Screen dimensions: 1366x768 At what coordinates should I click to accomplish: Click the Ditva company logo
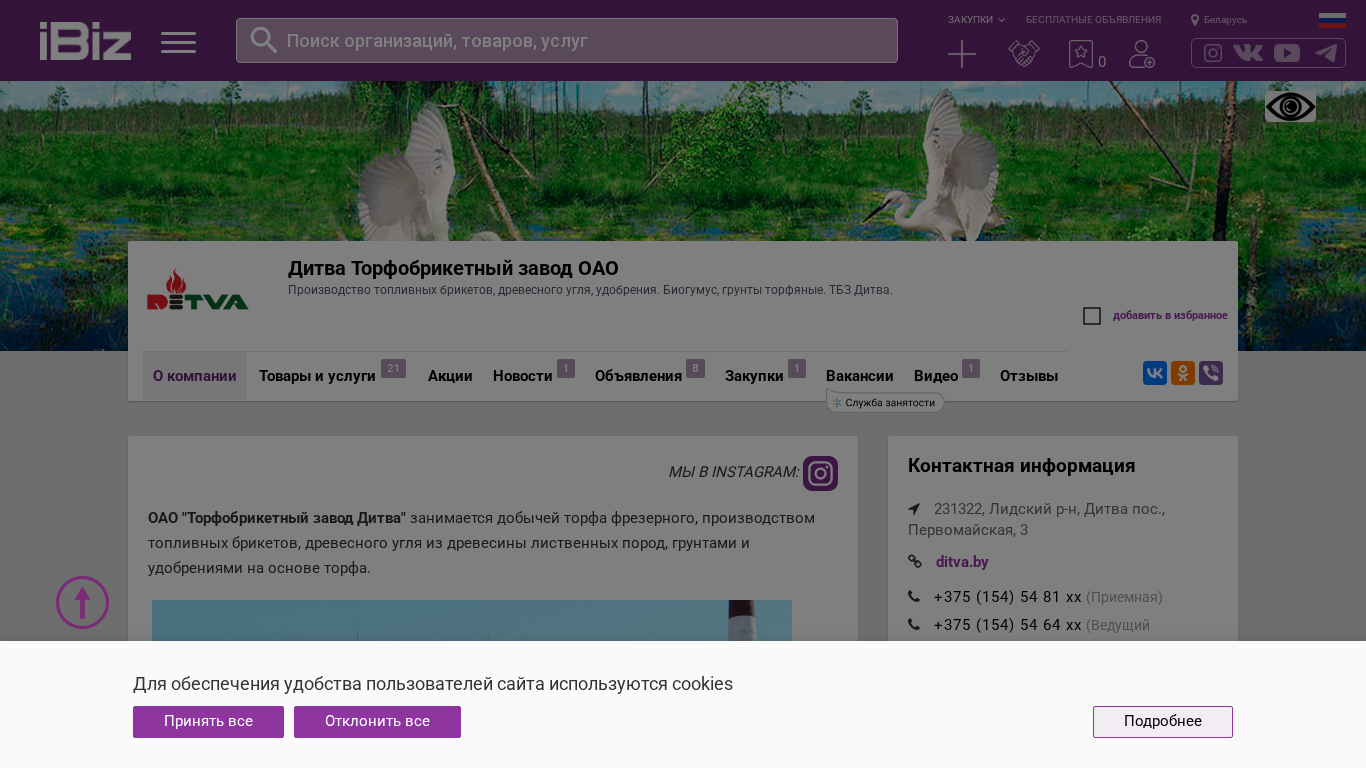click(x=198, y=290)
